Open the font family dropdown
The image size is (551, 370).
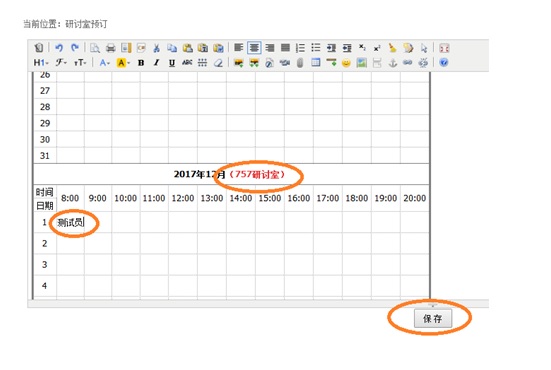click(60, 63)
